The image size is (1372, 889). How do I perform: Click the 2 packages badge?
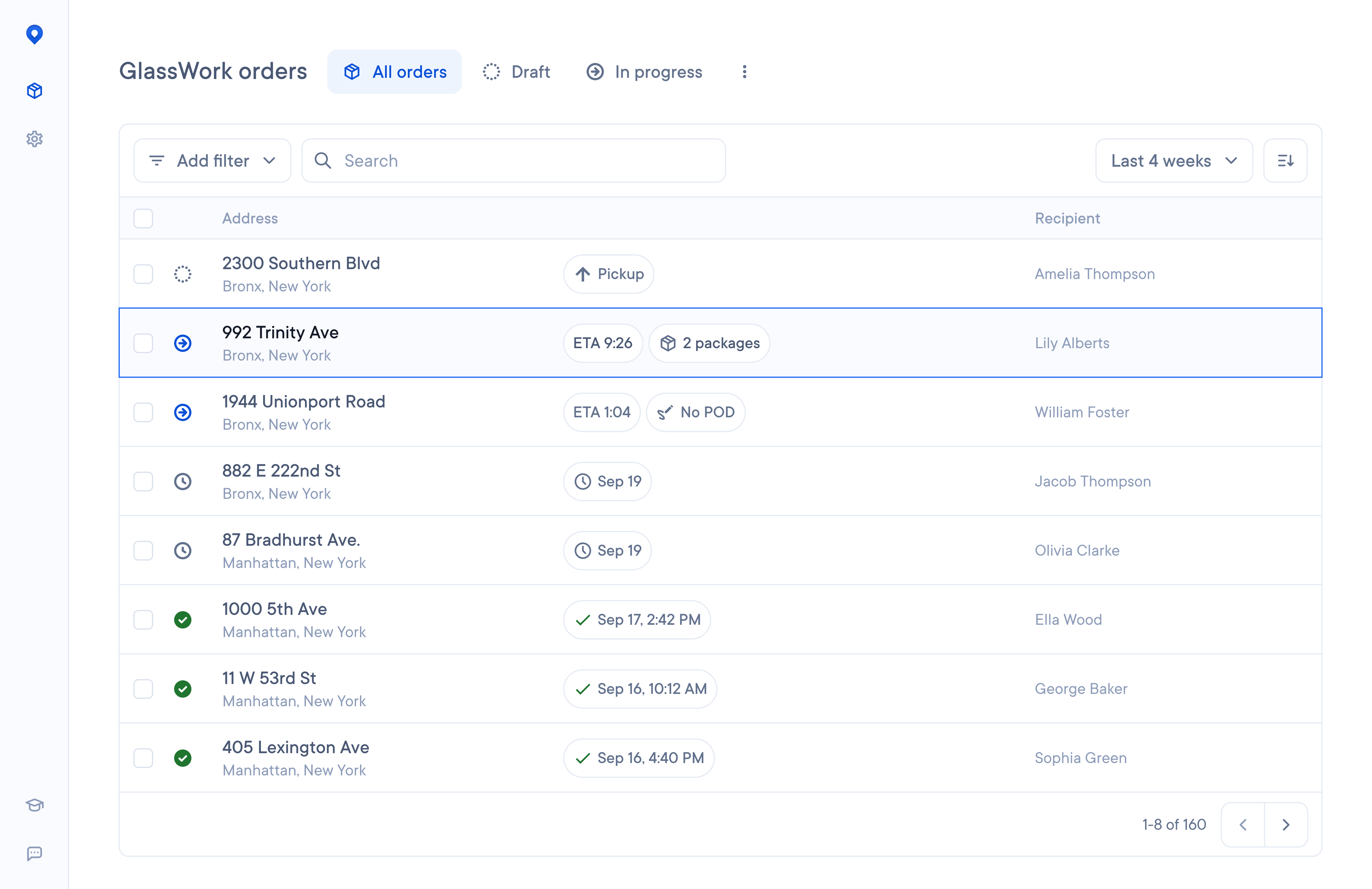pyautogui.click(x=709, y=343)
